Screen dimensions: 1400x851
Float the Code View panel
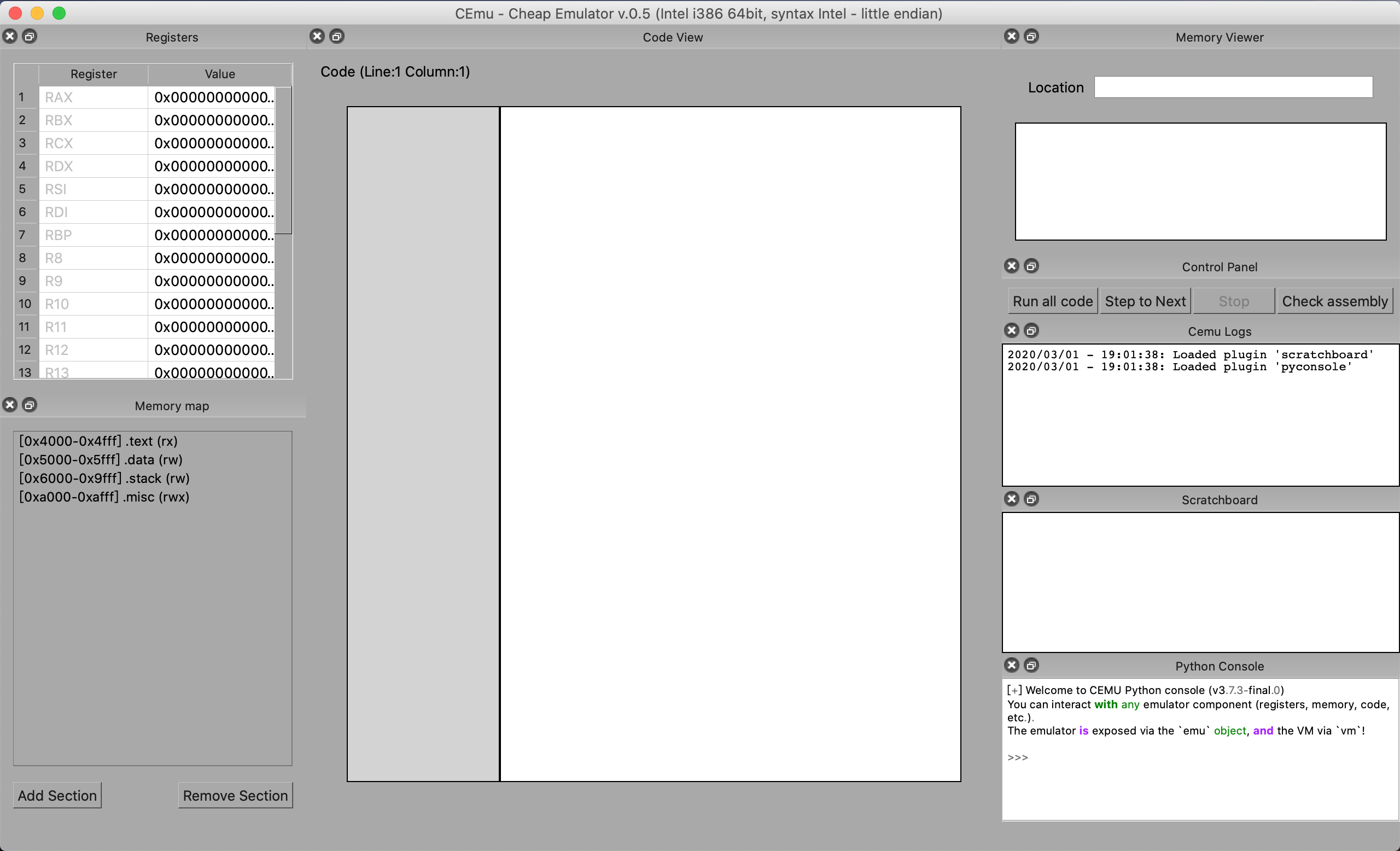tap(337, 36)
